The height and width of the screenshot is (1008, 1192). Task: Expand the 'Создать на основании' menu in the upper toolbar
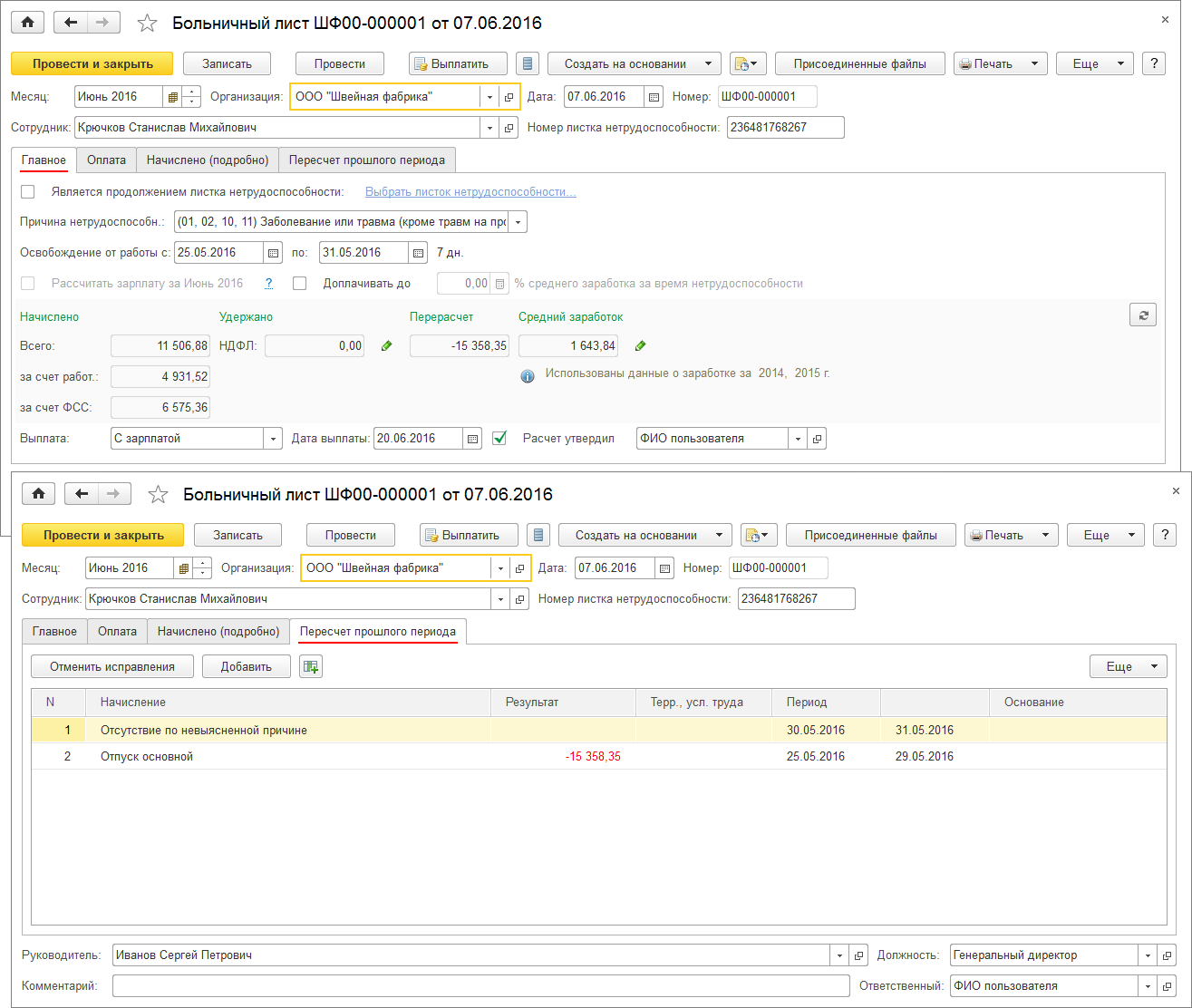635,63
